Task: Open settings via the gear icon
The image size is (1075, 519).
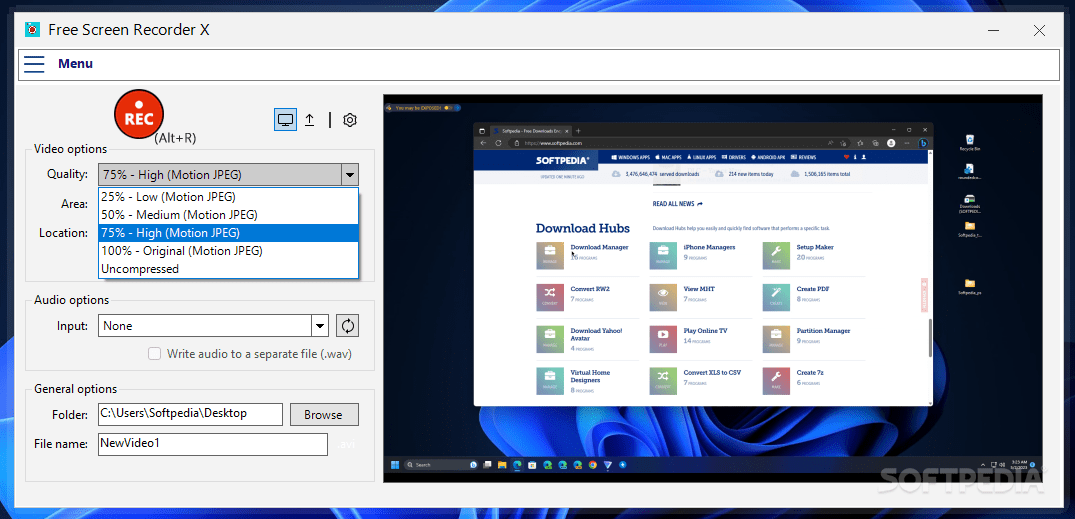Action: click(350, 120)
